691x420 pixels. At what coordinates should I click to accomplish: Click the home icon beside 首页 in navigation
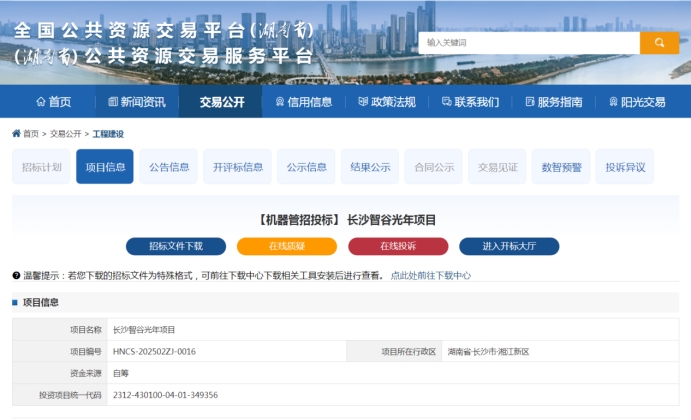click(x=40, y=102)
